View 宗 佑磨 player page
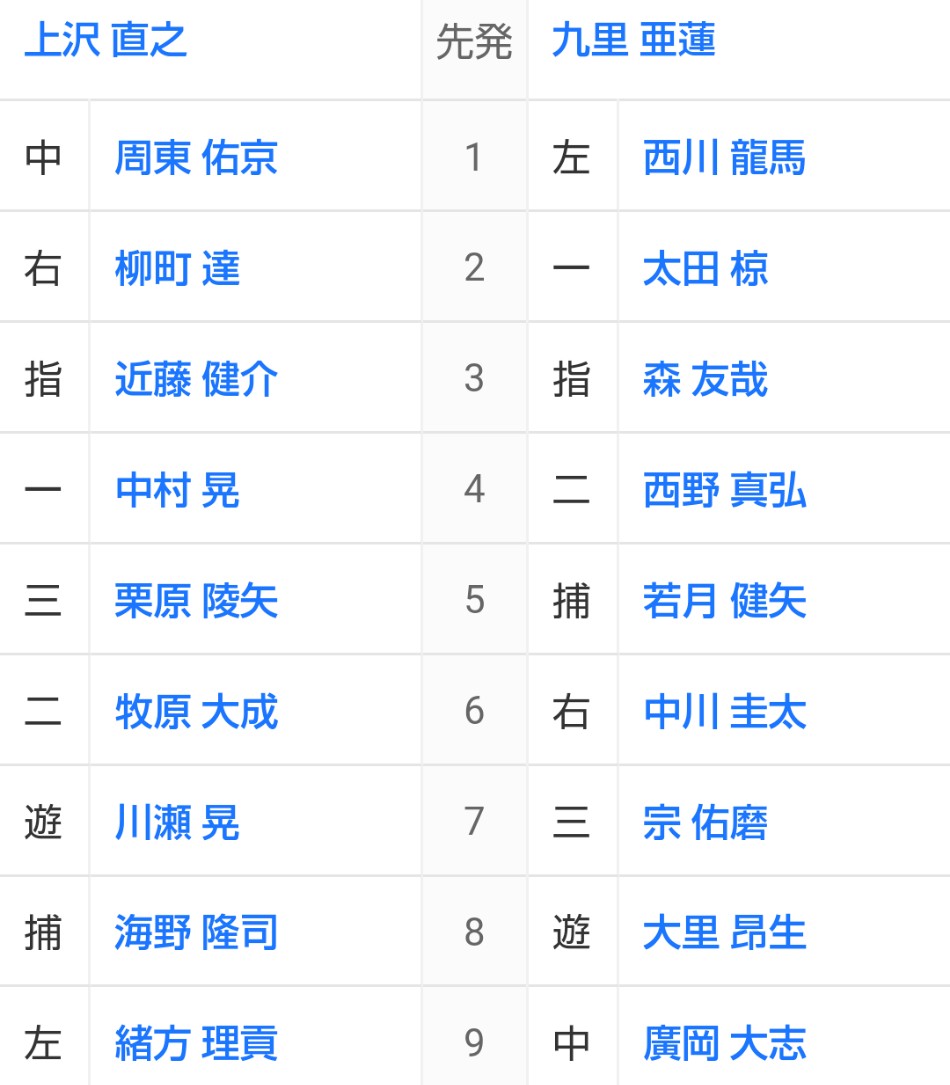 (705, 823)
